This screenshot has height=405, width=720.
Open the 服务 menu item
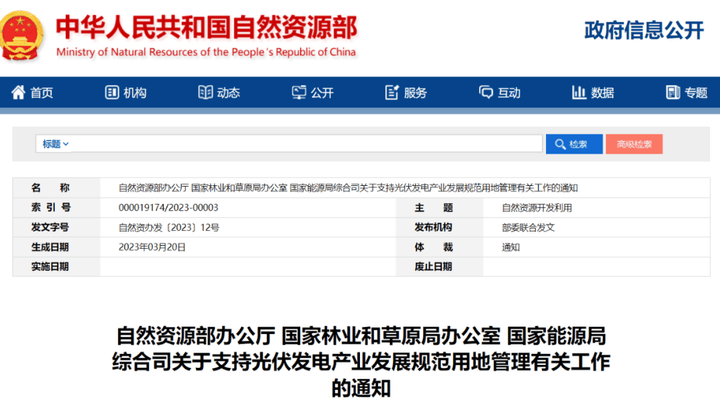click(x=406, y=93)
